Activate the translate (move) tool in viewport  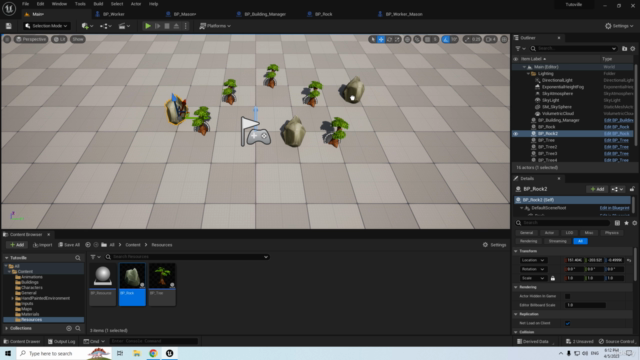pyautogui.click(x=381, y=39)
